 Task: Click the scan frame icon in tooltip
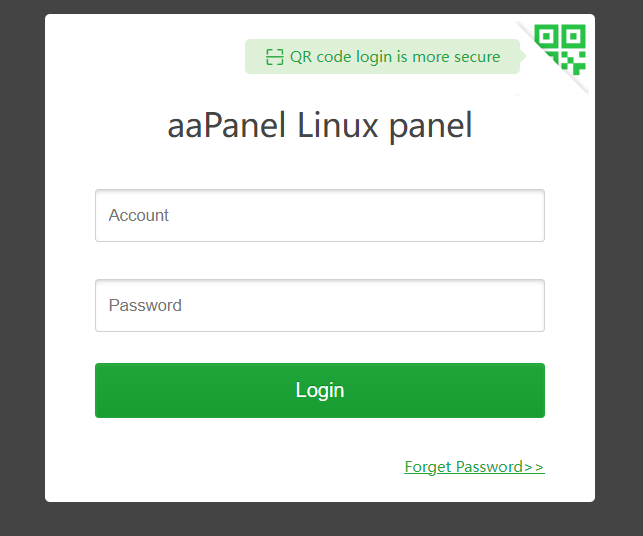275,57
